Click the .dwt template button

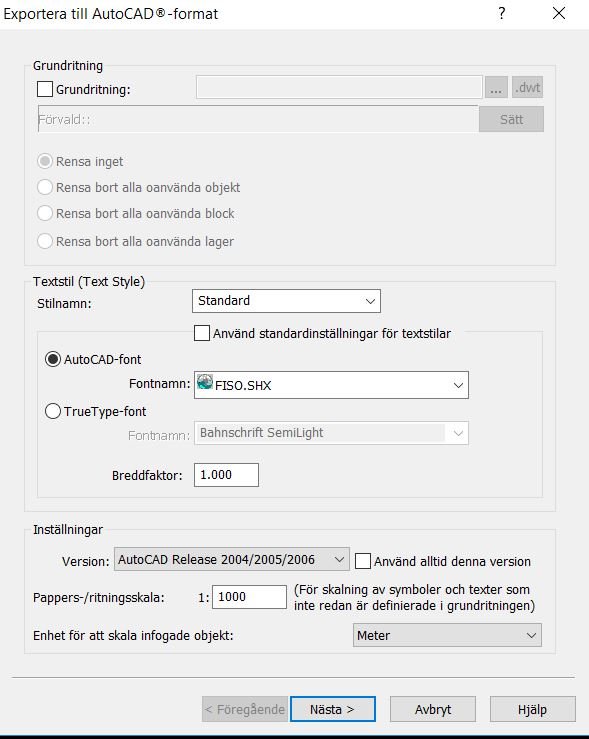[527, 87]
